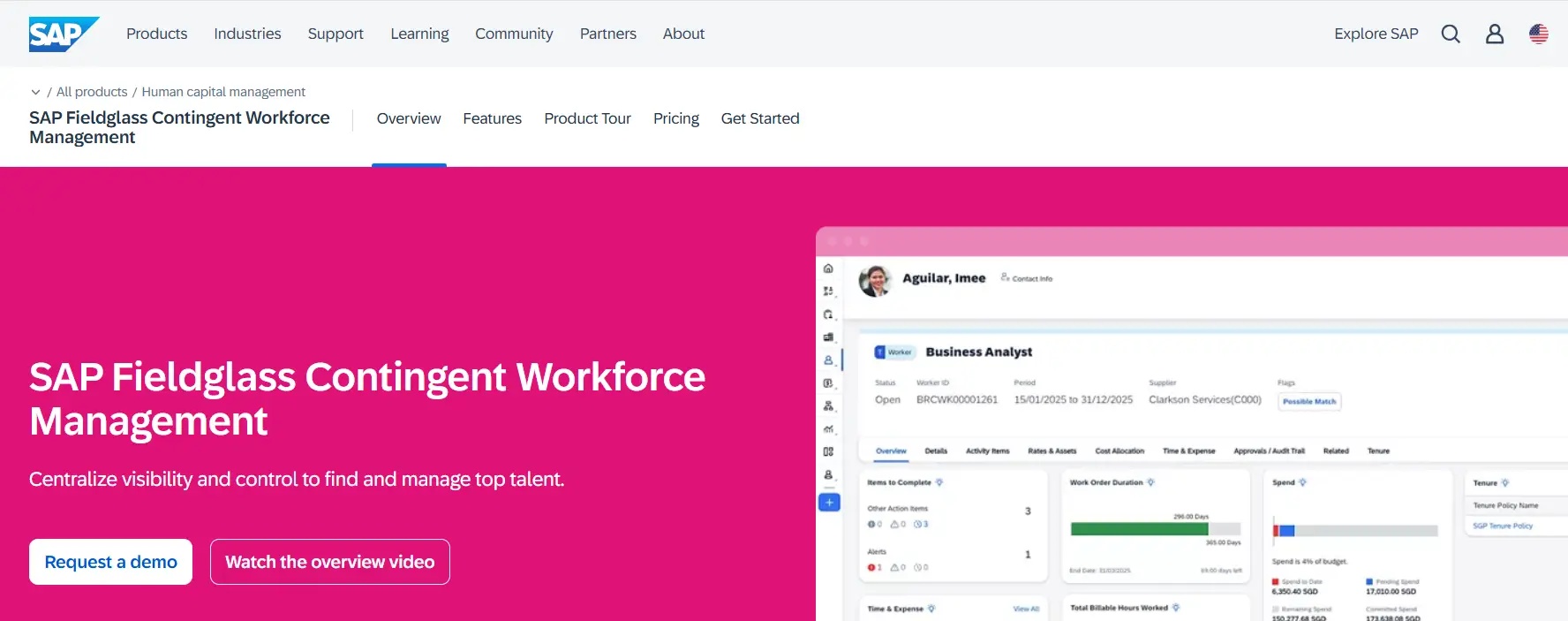Click the clock icon showing 3 under Other Action Items
This screenshot has height=621, width=1568.
point(918,524)
